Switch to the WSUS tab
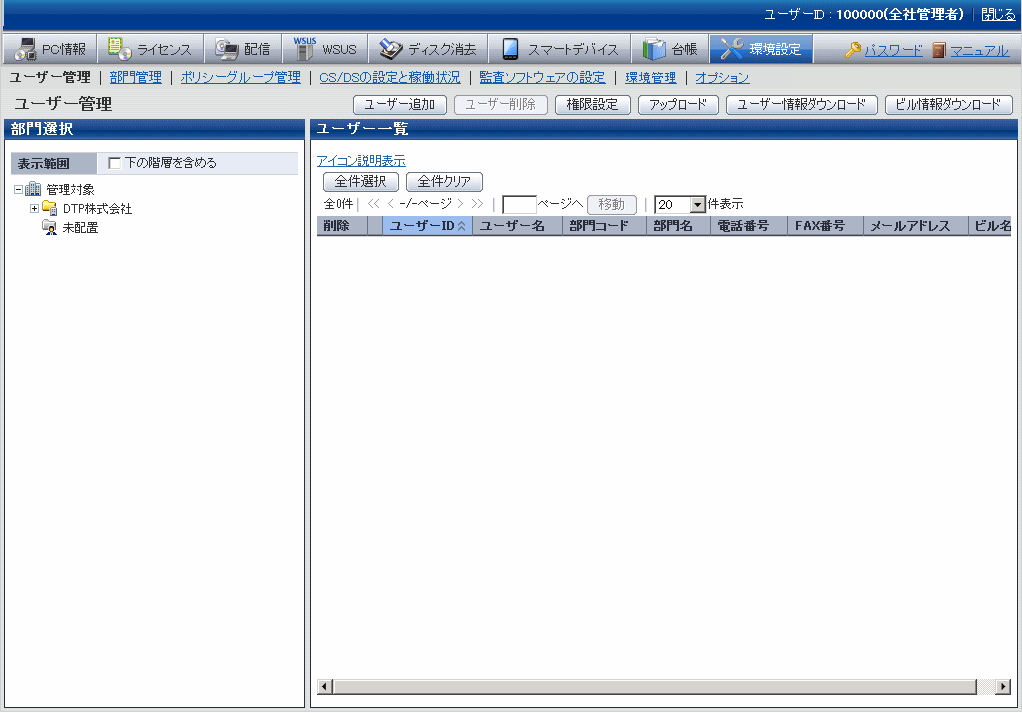The image size is (1022, 713). point(325,49)
